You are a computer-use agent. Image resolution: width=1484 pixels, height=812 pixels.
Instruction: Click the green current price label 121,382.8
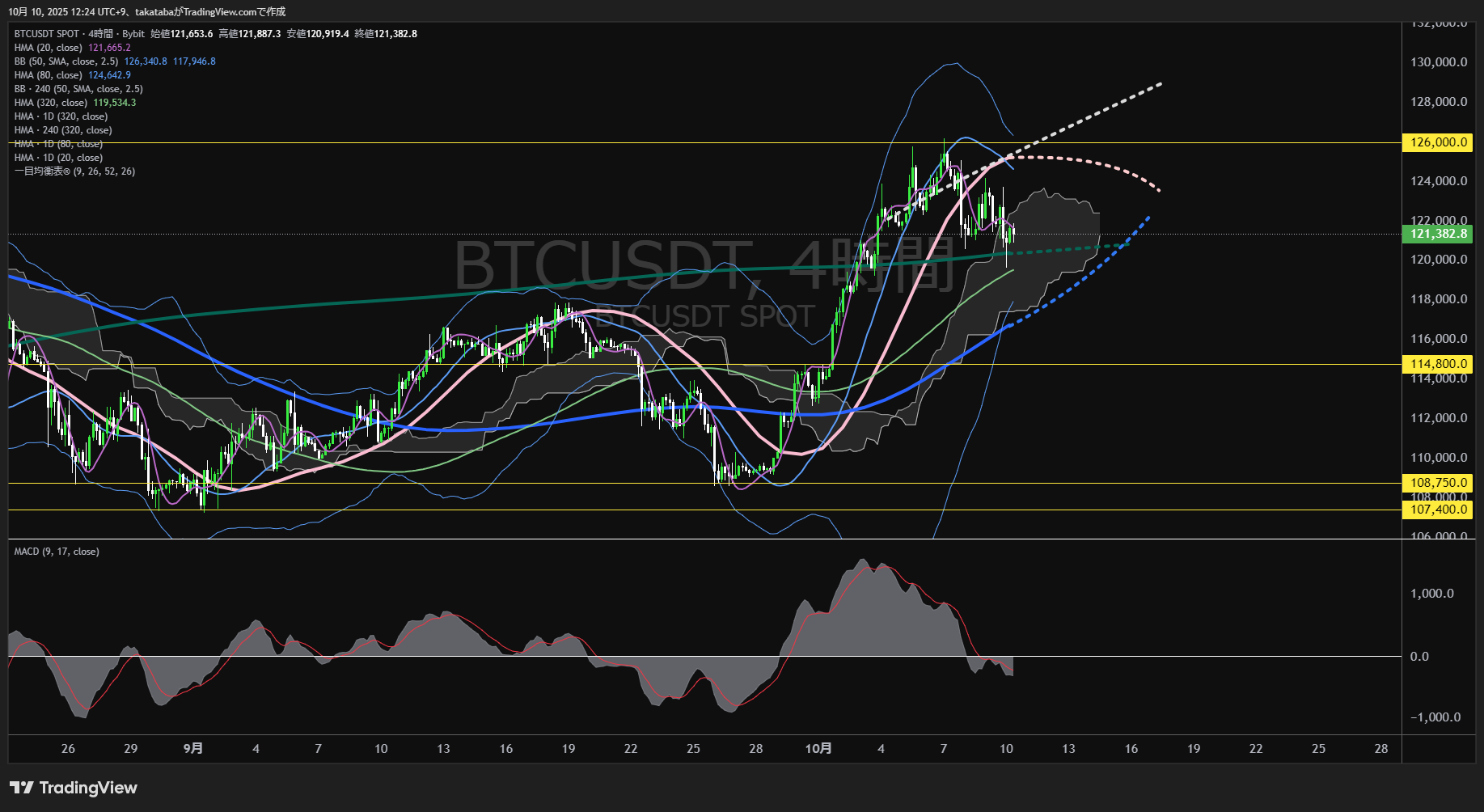(x=1438, y=234)
